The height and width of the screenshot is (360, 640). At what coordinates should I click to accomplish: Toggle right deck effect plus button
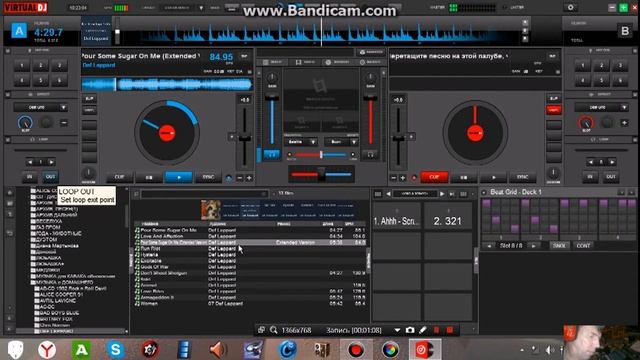pos(624,122)
